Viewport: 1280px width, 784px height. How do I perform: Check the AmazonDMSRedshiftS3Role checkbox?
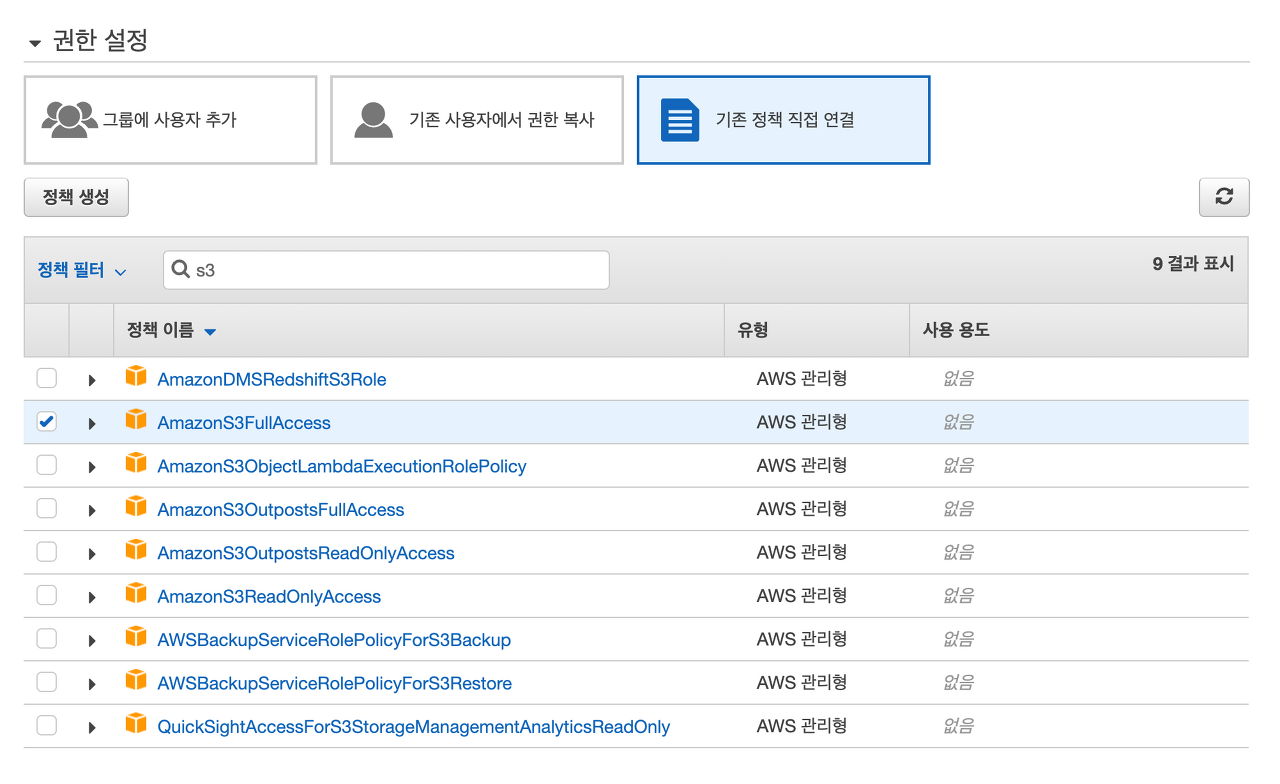tap(47, 379)
